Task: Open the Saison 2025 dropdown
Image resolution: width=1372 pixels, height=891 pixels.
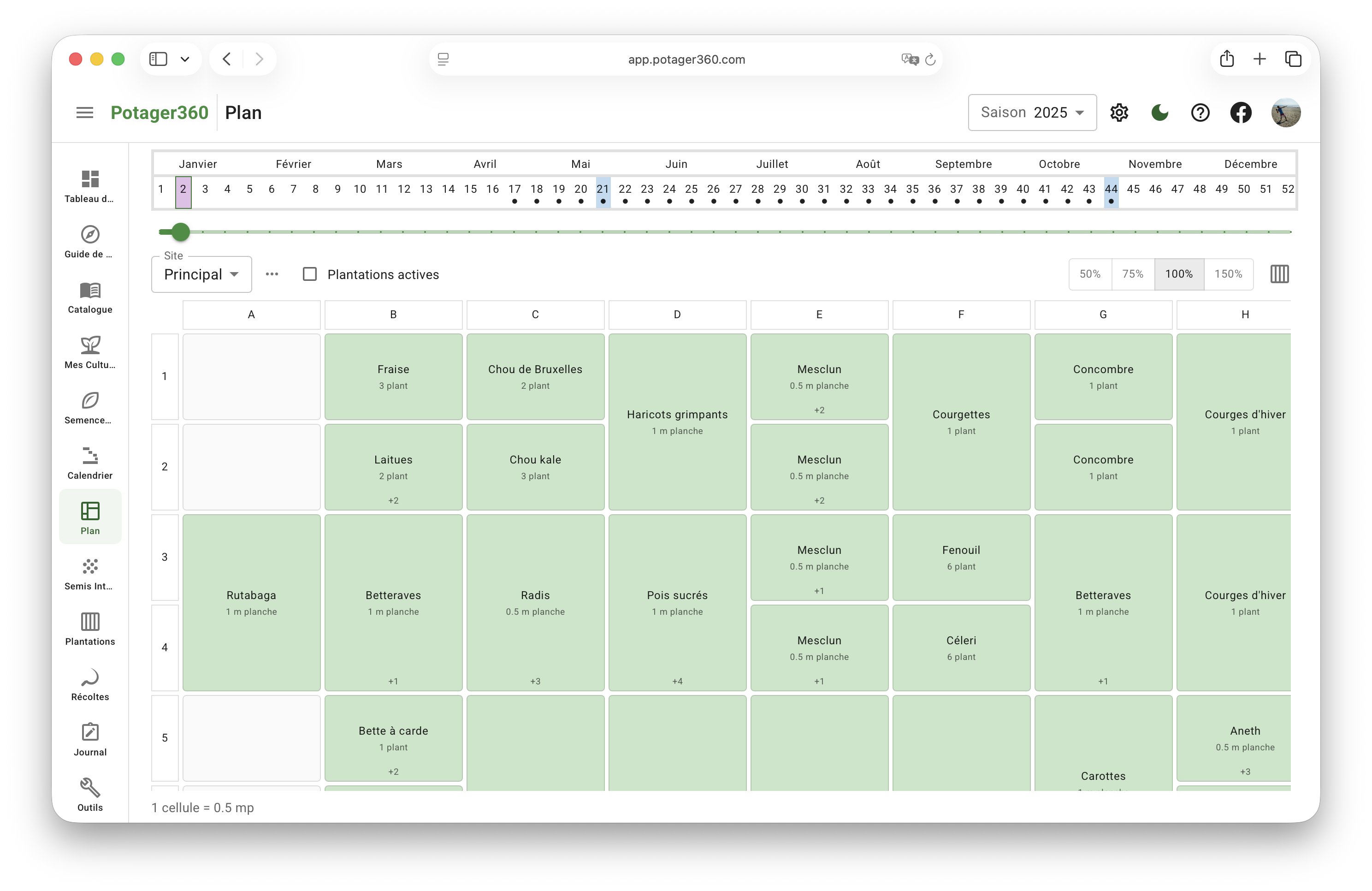Action: pos(1032,113)
